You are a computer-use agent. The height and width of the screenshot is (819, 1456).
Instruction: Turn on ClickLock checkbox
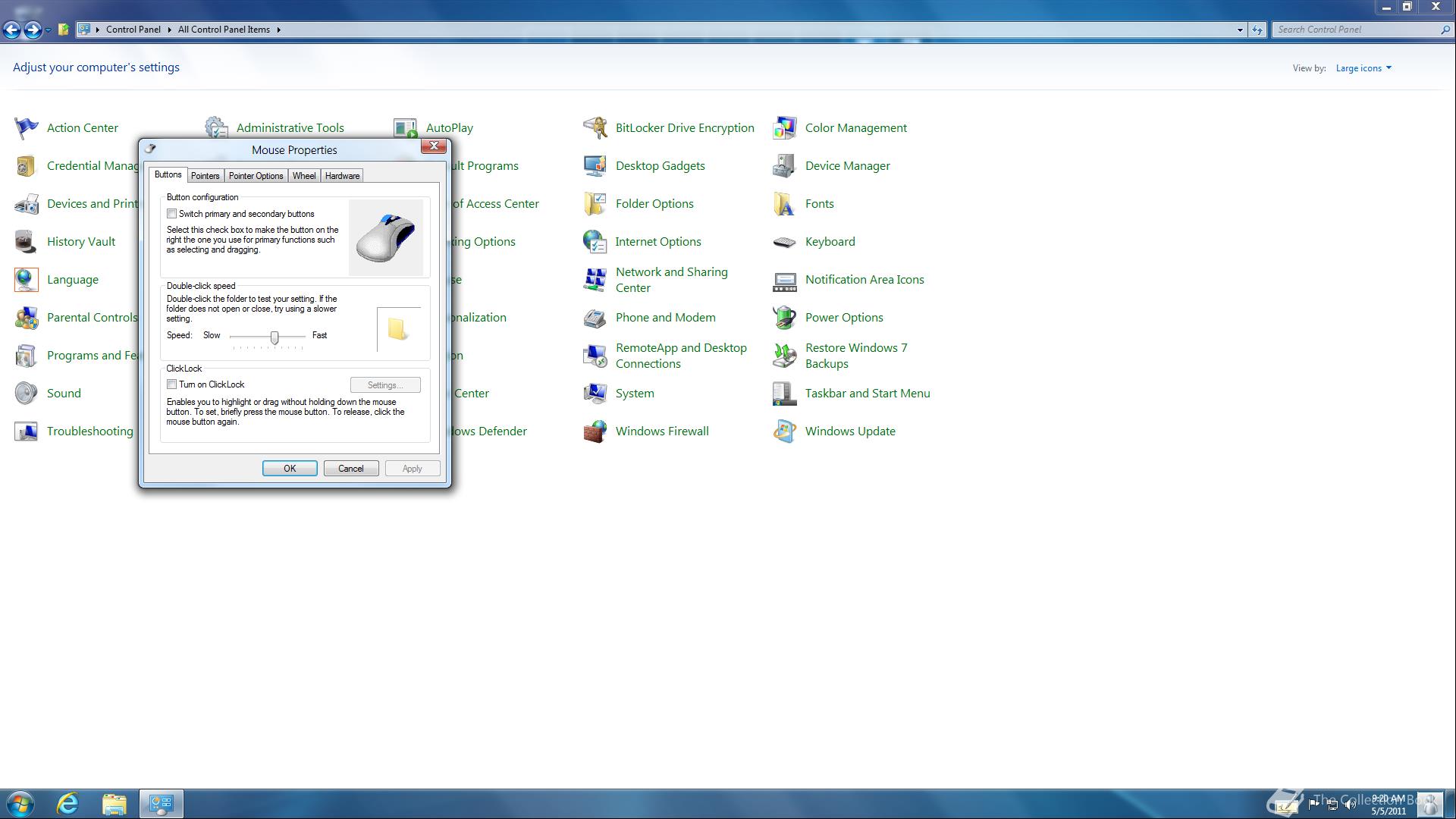coord(172,384)
